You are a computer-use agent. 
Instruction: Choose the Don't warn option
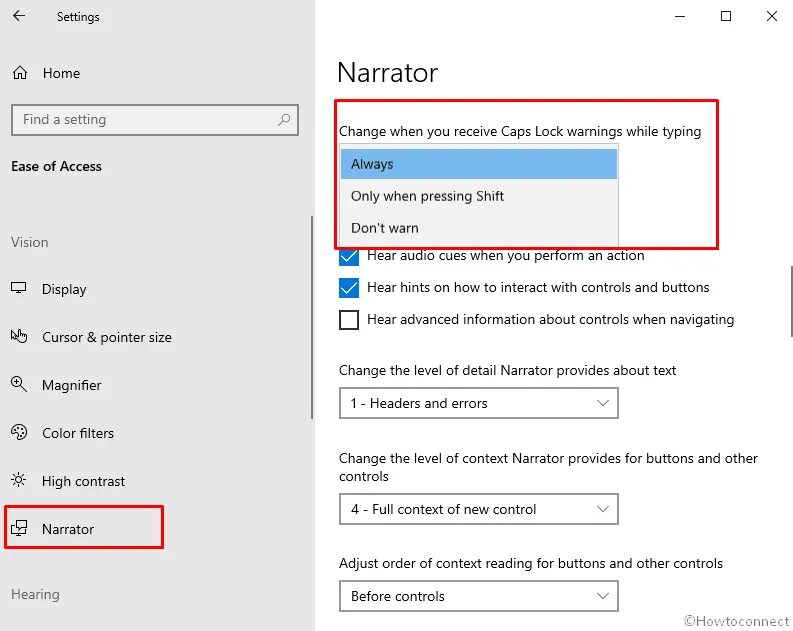(478, 228)
